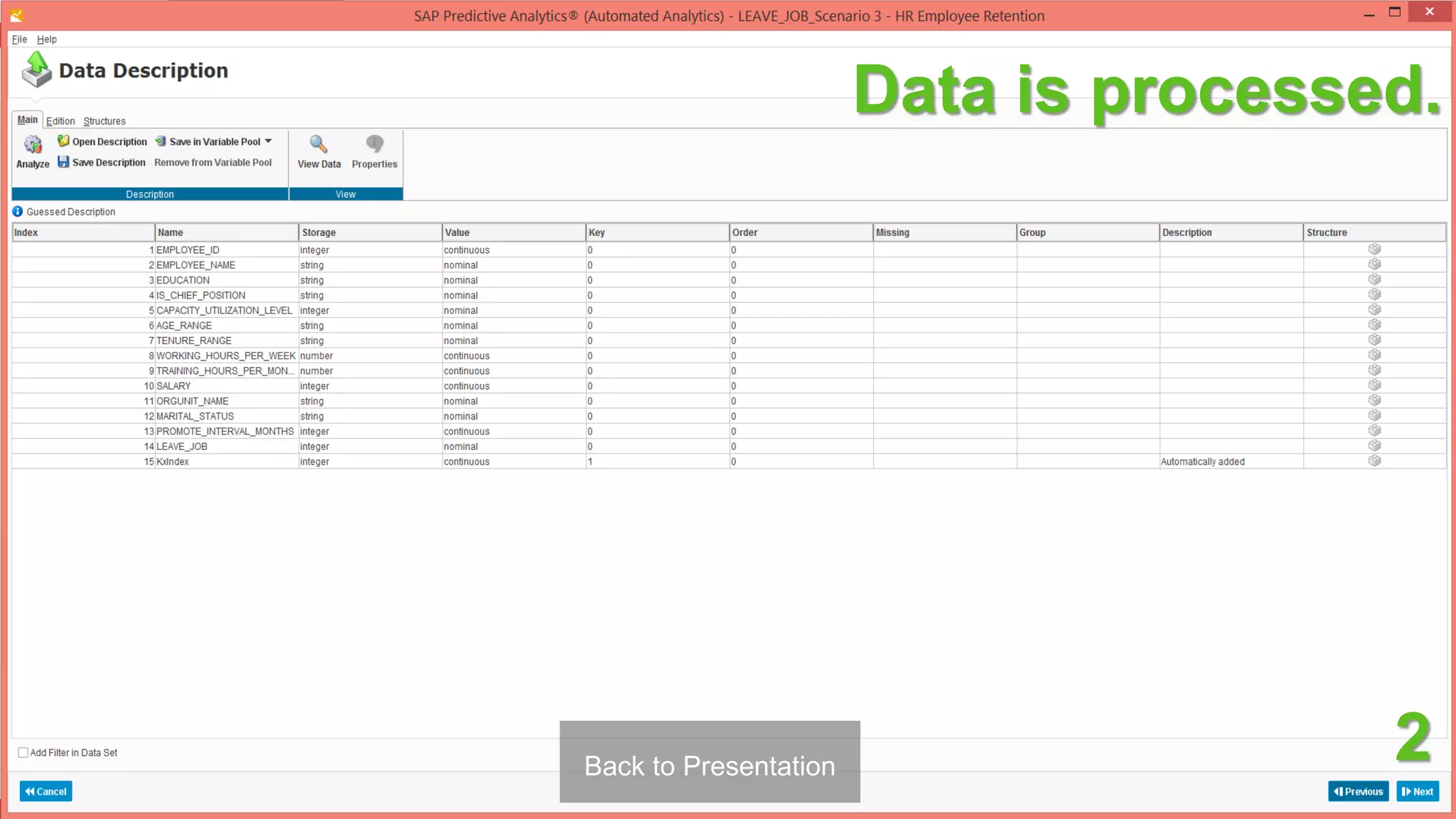Switch to the Edition tab

(x=60, y=121)
